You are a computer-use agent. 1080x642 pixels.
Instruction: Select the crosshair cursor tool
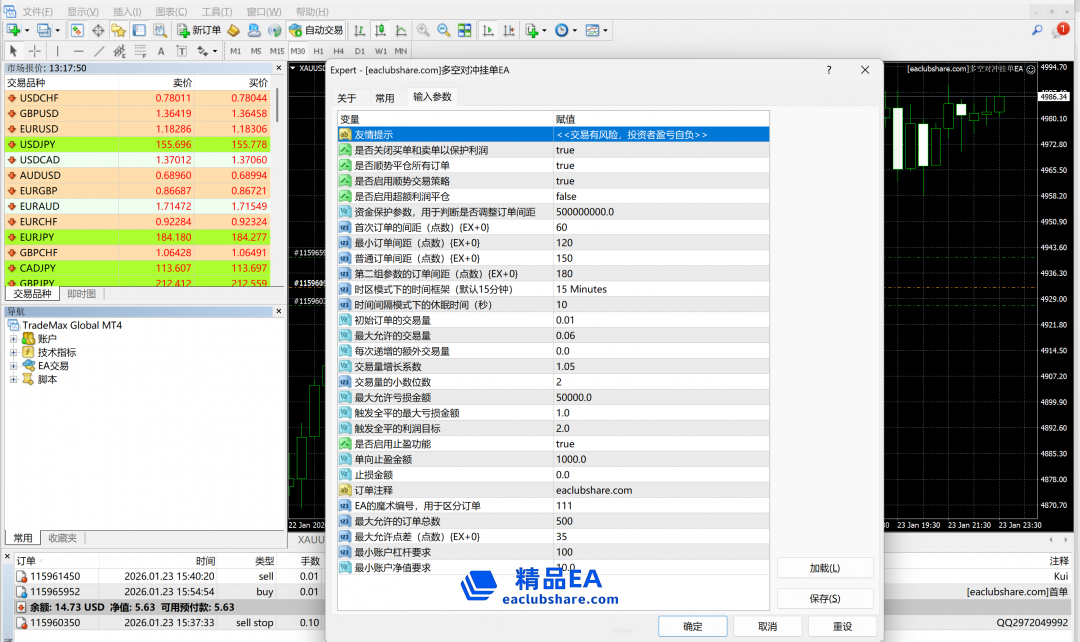point(35,51)
